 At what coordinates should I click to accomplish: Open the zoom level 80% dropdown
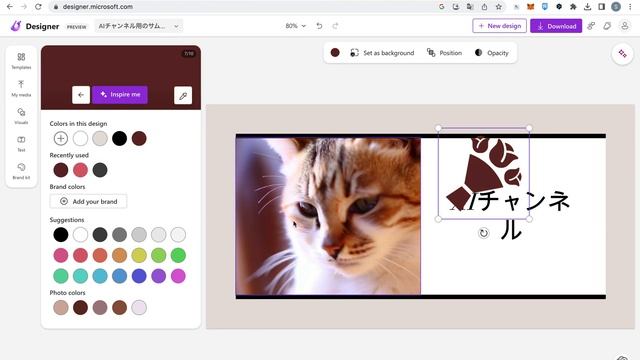pyautogui.click(x=296, y=26)
